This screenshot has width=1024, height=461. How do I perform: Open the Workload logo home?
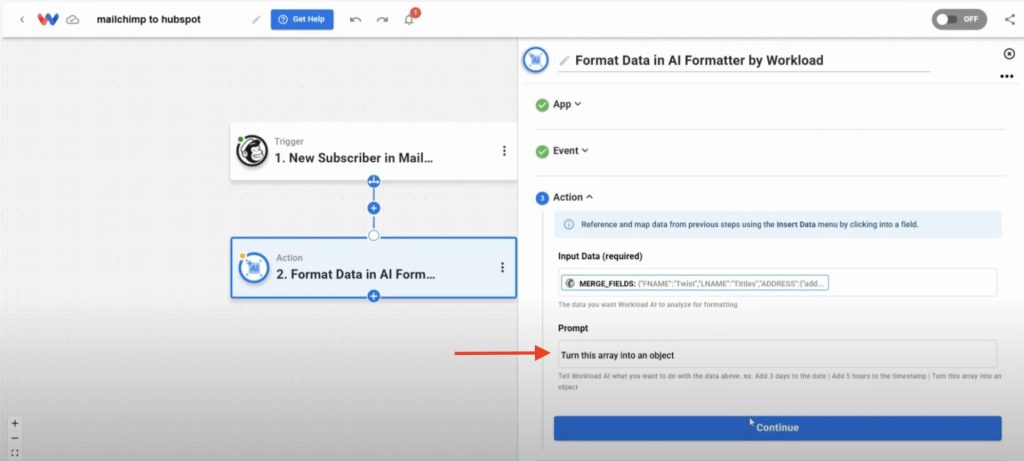pyautogui.click(x=48, y=20)
